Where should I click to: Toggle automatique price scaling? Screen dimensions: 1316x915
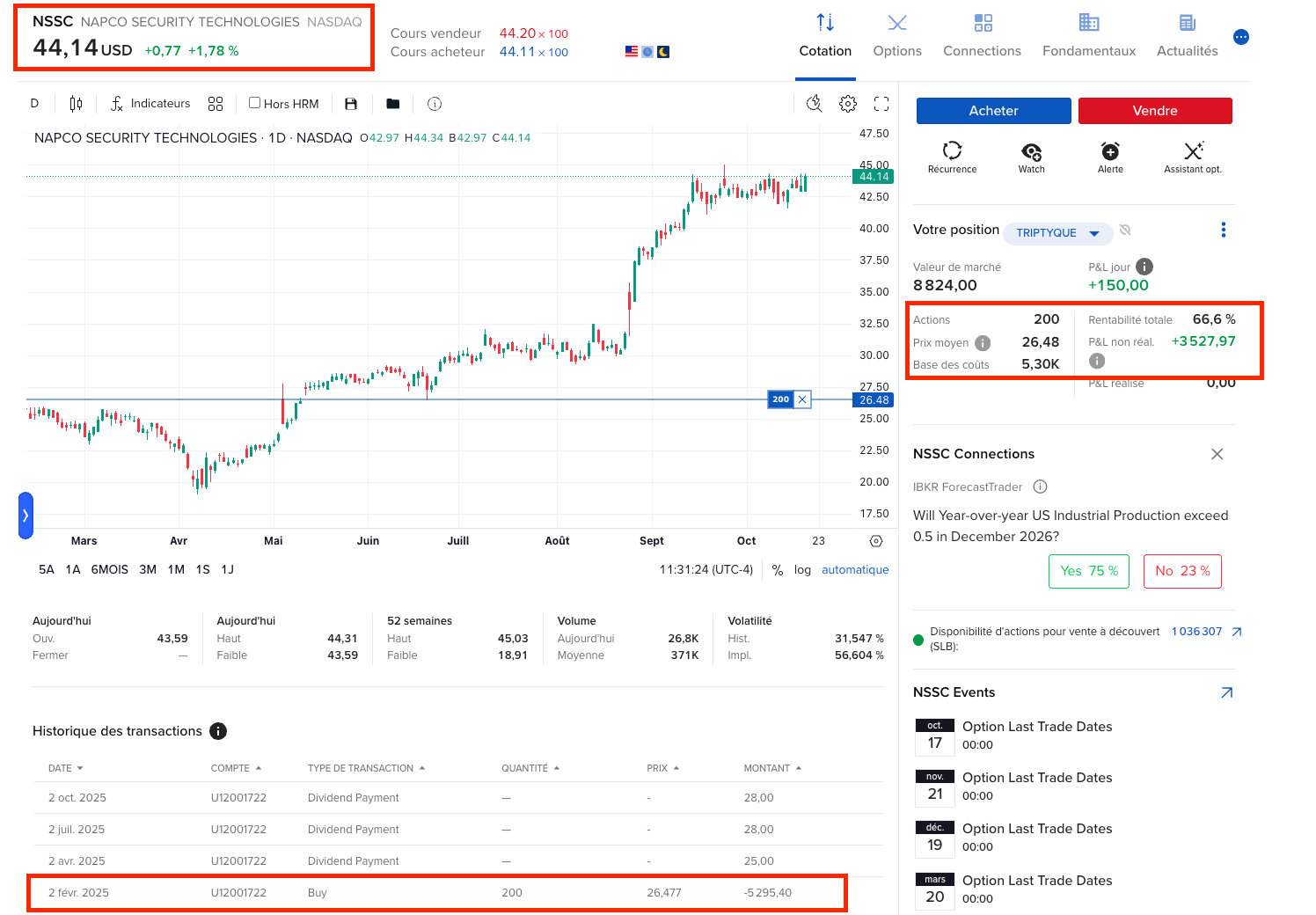click(x=855, y=570)
